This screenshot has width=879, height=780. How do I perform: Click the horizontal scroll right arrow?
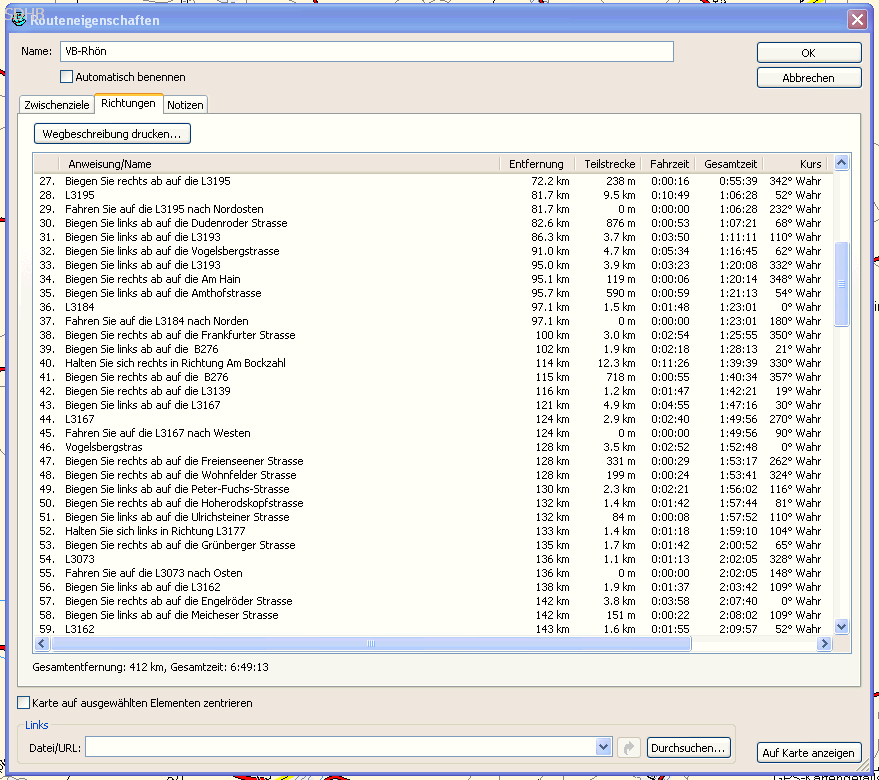pyautogui.click(x=824, y=644)
